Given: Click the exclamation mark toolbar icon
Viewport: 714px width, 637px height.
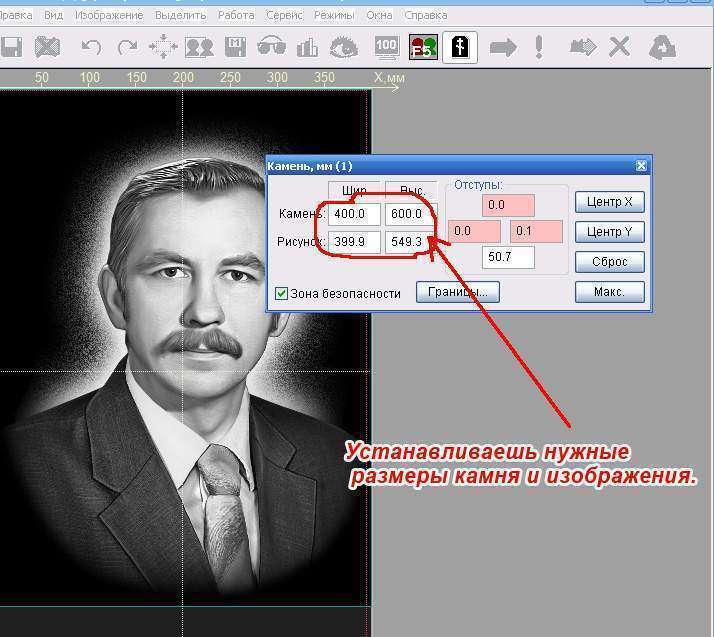Looking at the screenshot, I should click(539, 47).
